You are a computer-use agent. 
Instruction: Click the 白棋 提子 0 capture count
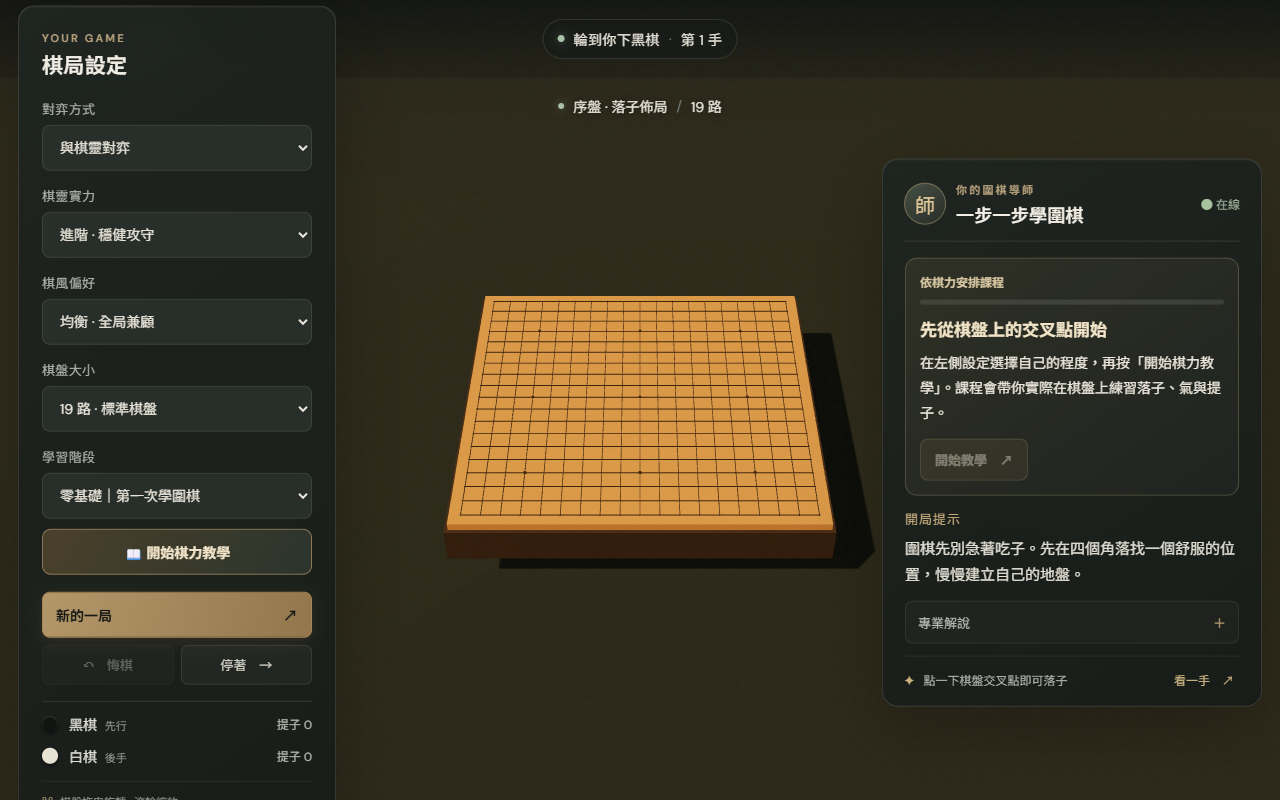294,756
